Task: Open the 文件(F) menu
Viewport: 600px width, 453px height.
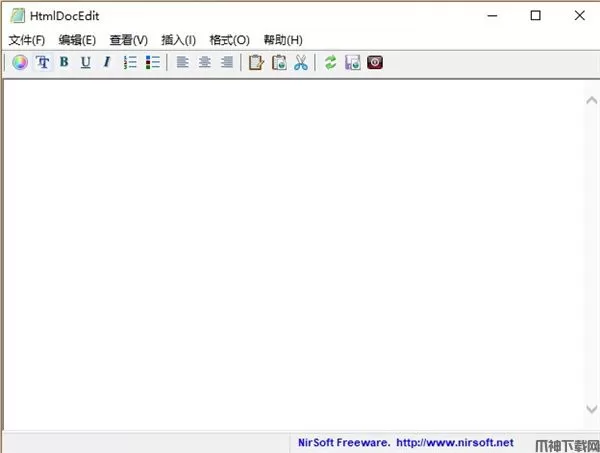Action: point(27,40)
